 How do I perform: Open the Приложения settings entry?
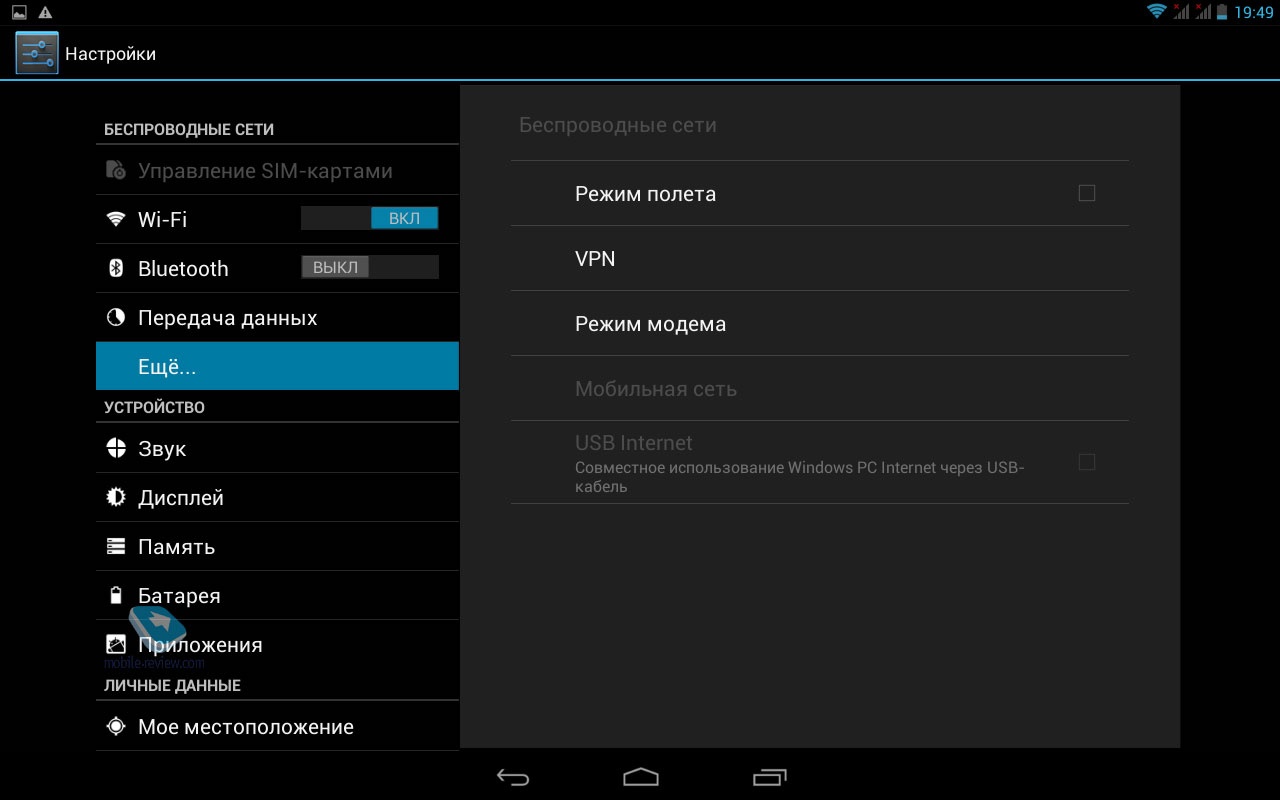[x=277, y=645]
